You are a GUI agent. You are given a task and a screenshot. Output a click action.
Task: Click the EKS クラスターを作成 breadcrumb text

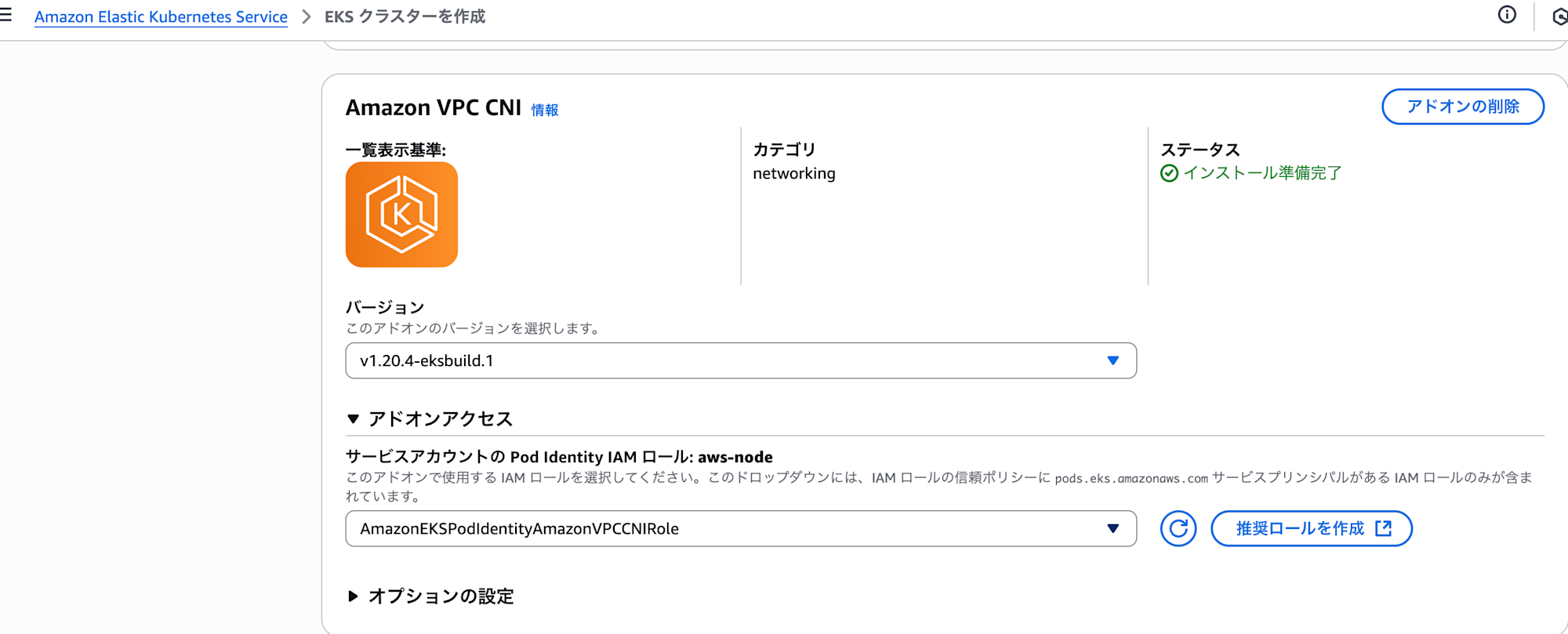click(405, 16)
